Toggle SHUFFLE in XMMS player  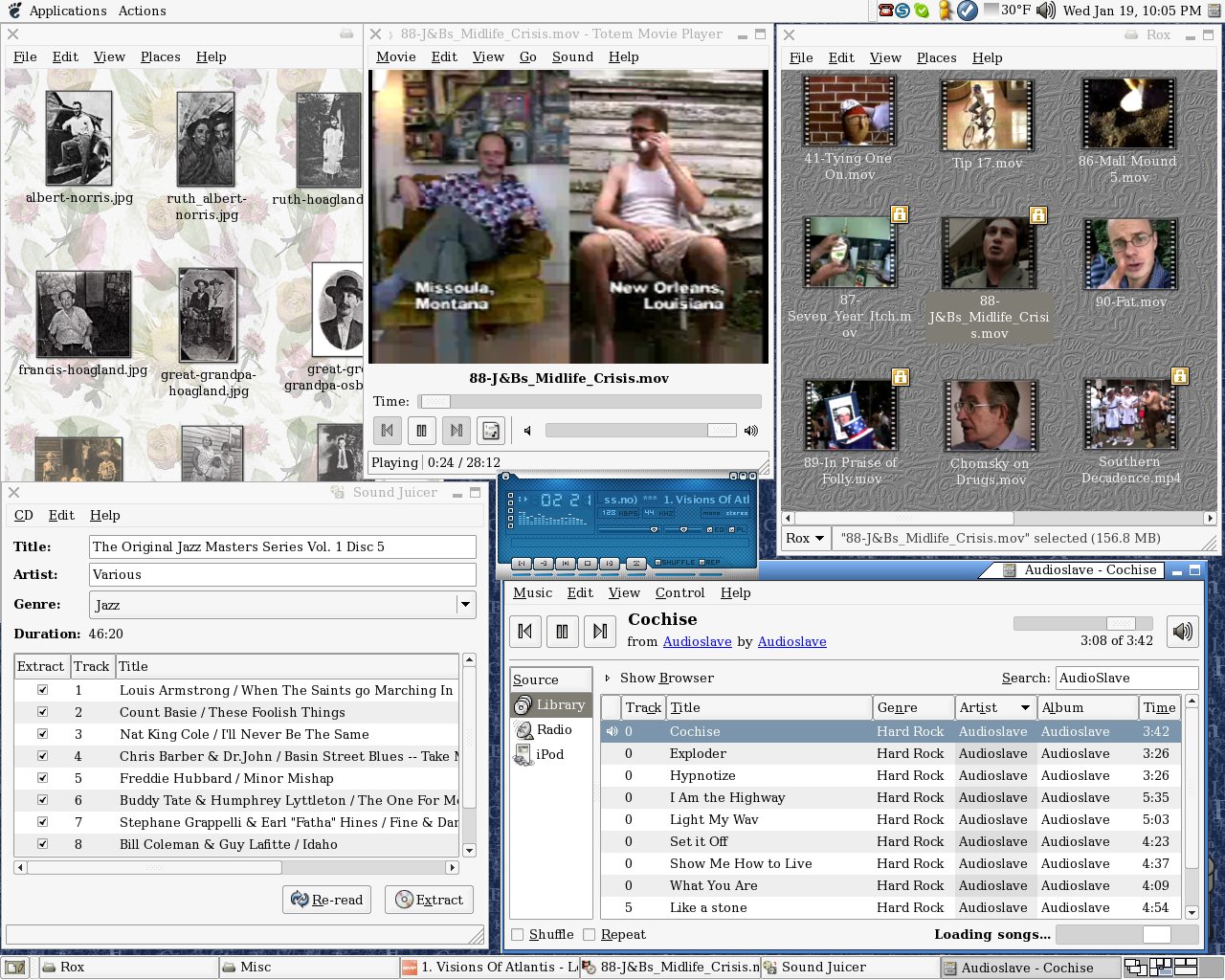click(676, 563)
